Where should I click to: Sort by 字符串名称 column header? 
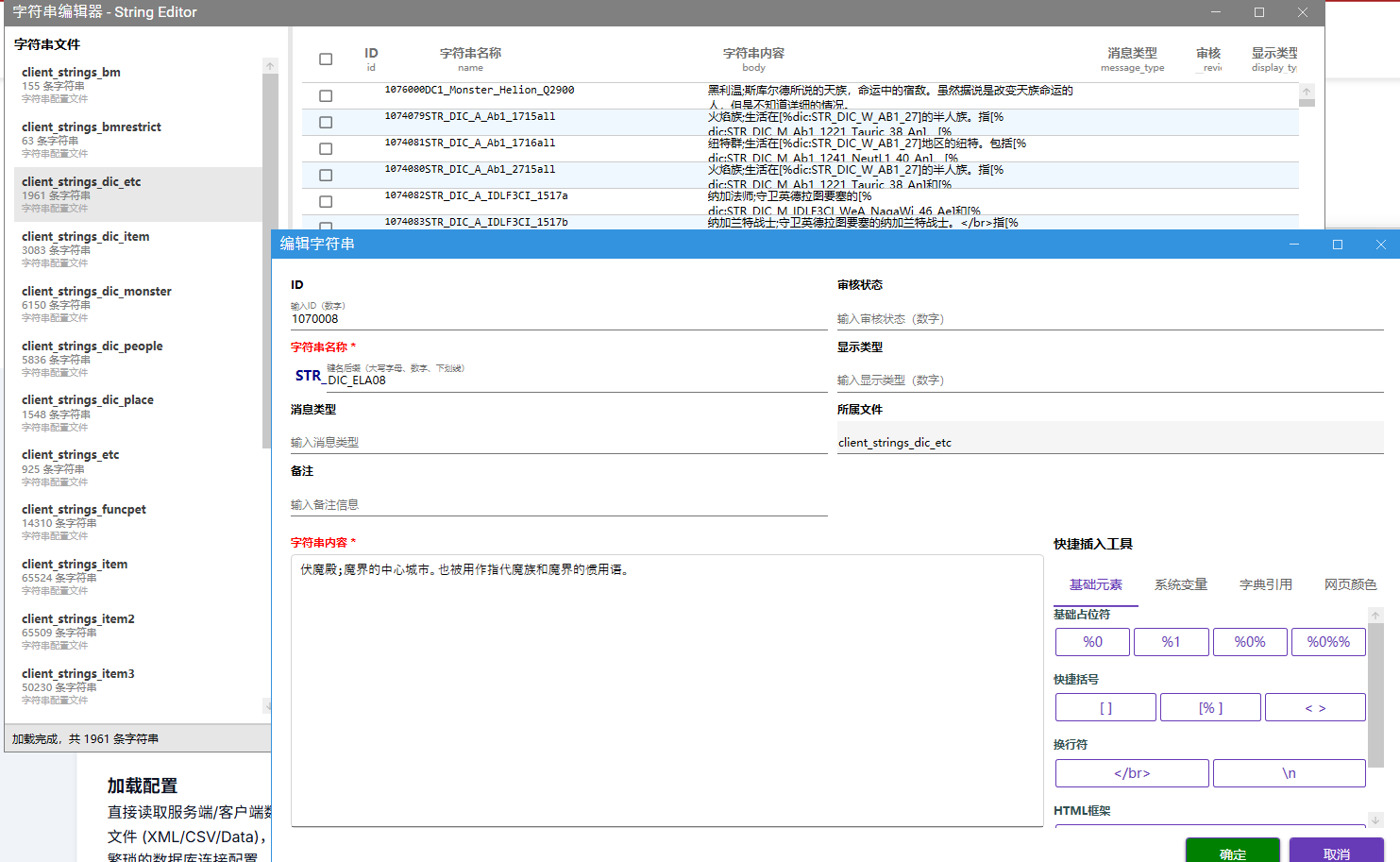(x=470, y=59)
